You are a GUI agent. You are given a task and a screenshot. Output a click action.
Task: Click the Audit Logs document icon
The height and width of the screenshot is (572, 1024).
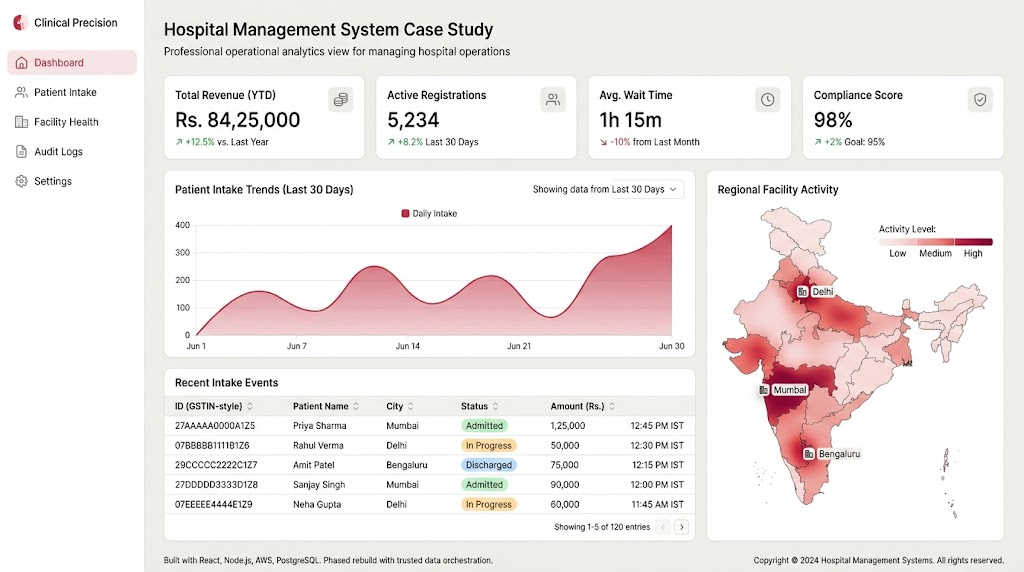click(22, 151)
